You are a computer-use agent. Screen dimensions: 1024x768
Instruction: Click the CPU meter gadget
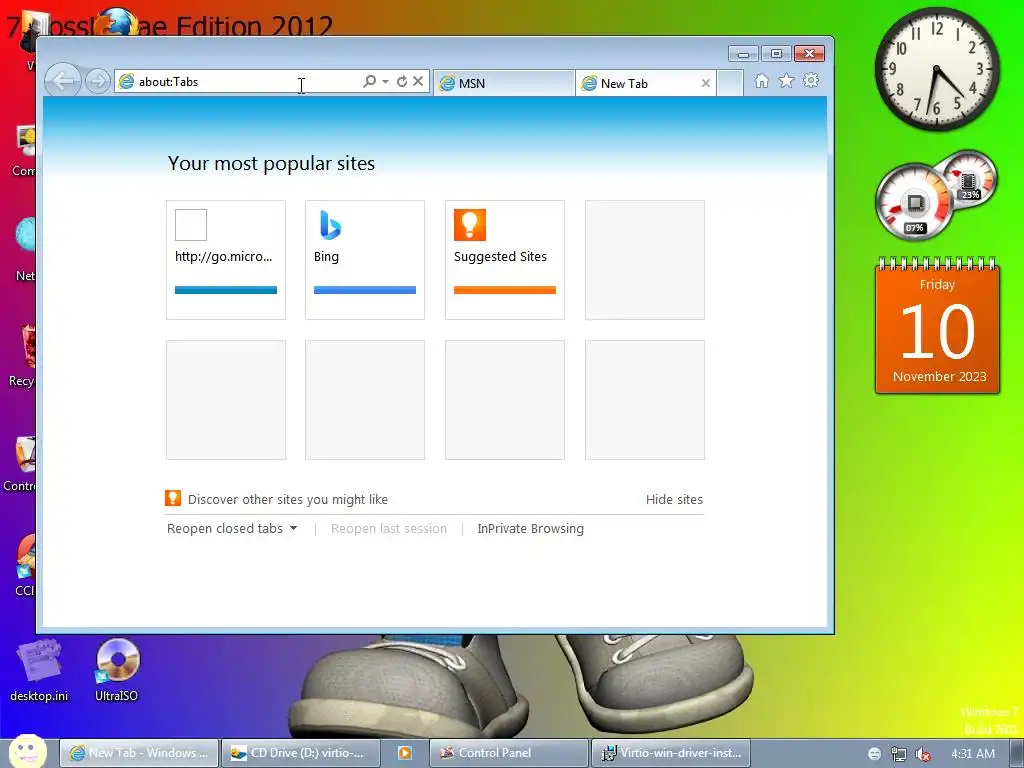pos(915,202)
